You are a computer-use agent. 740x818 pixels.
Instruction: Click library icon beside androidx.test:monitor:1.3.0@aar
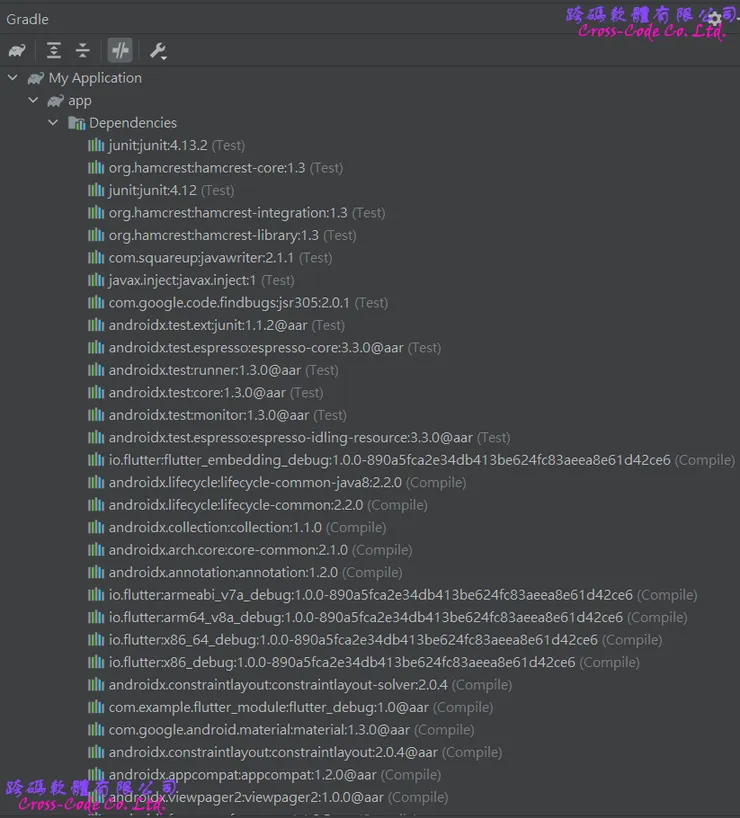(96, 414)
